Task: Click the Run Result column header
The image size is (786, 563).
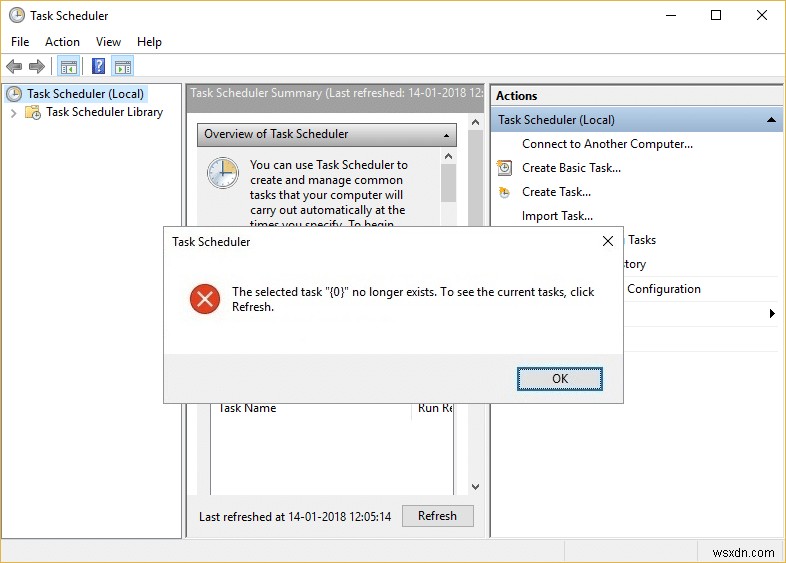Action: [x=435, y=408]
